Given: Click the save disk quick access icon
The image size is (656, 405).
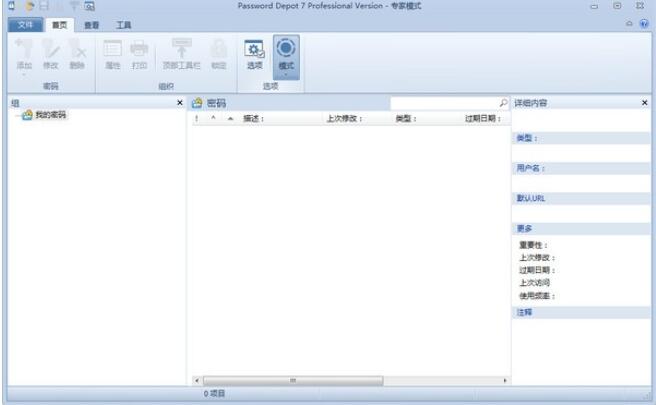Looking at the screenshot, I should click(x=44, y=6).
